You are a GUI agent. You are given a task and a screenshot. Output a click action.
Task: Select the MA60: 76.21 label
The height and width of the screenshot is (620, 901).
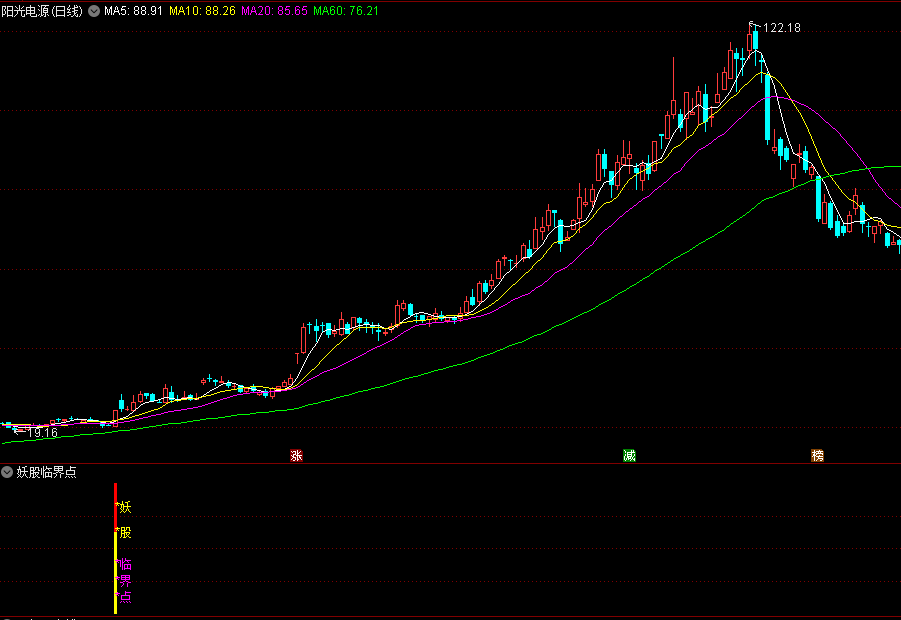[346, 11]
